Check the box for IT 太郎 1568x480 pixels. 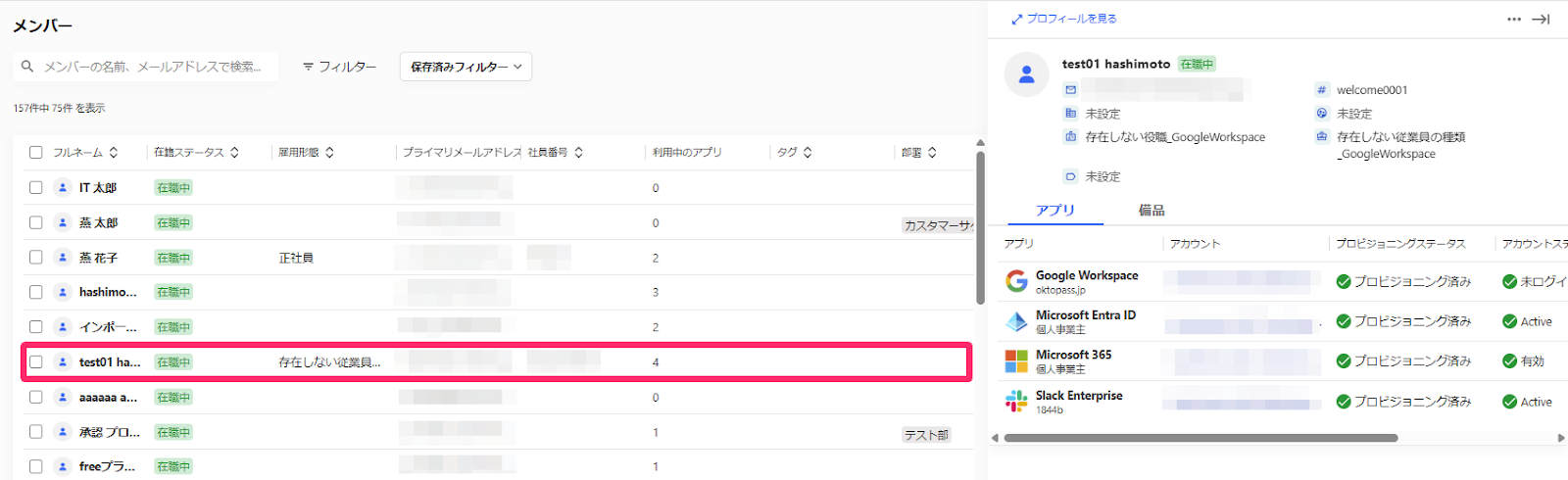(x=36, y=187)
